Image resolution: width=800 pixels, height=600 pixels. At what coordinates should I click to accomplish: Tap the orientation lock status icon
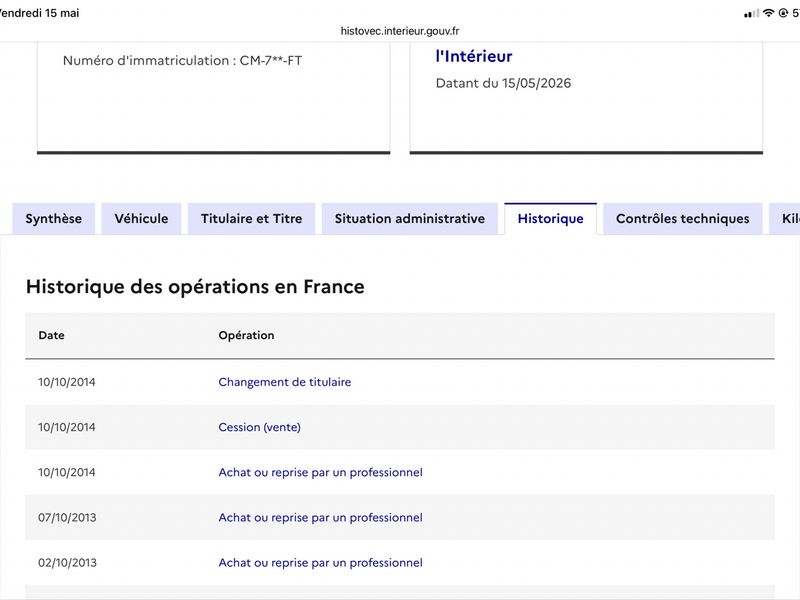coord(783,13)
